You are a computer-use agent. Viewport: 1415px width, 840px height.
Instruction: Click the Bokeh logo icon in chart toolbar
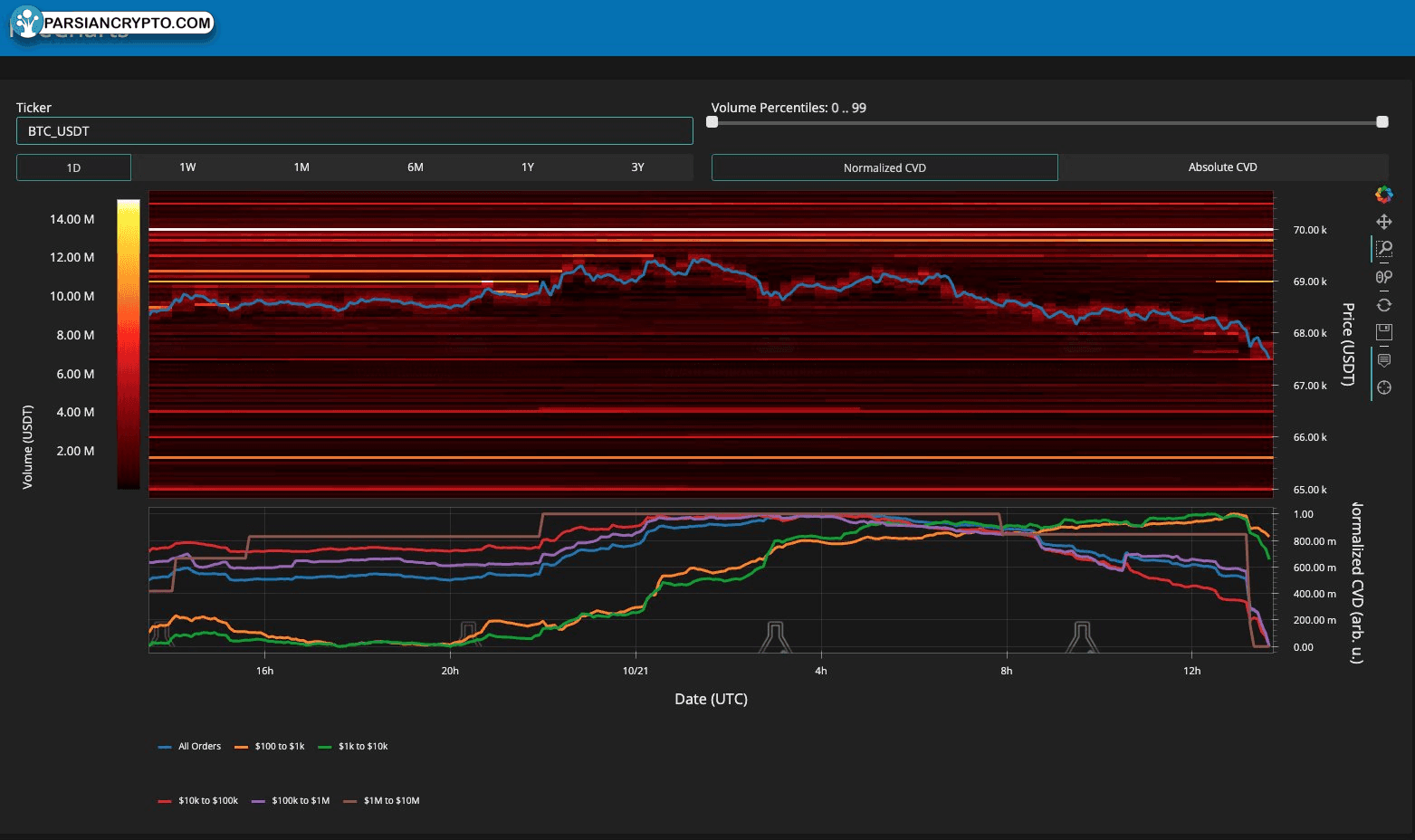(1383, 194)
